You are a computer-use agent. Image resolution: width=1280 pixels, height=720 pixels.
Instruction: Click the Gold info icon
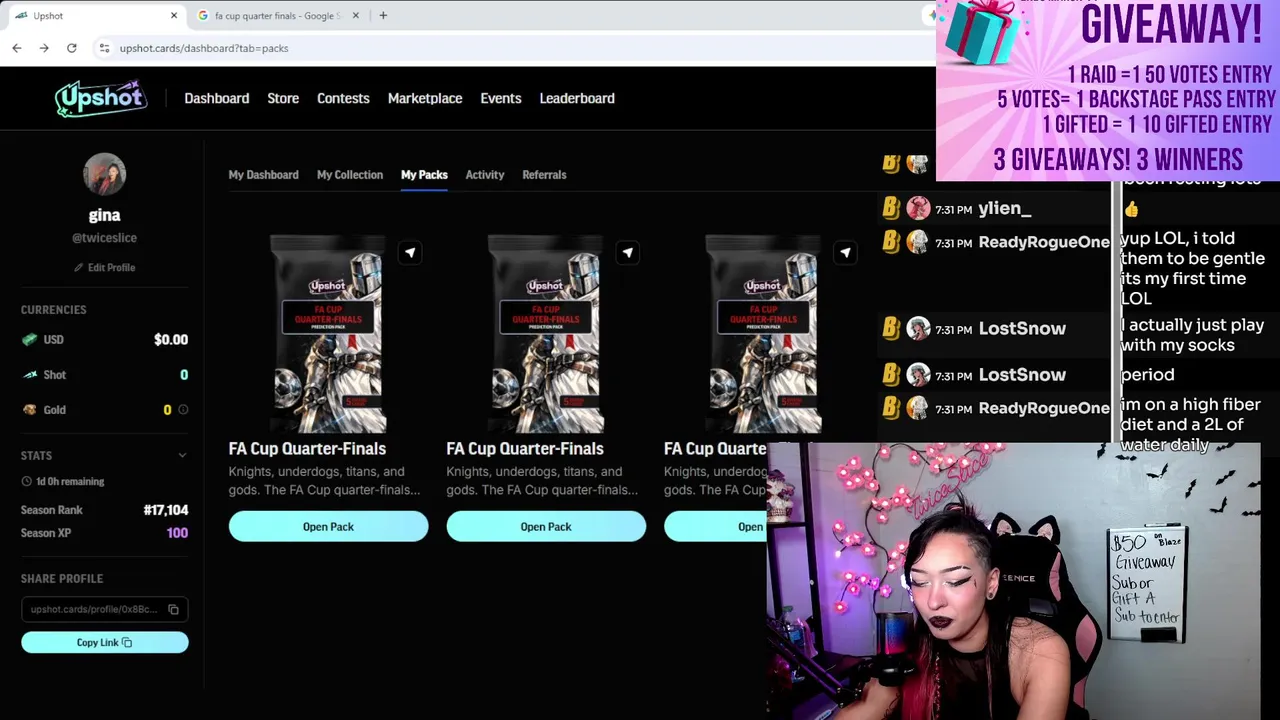183,409
